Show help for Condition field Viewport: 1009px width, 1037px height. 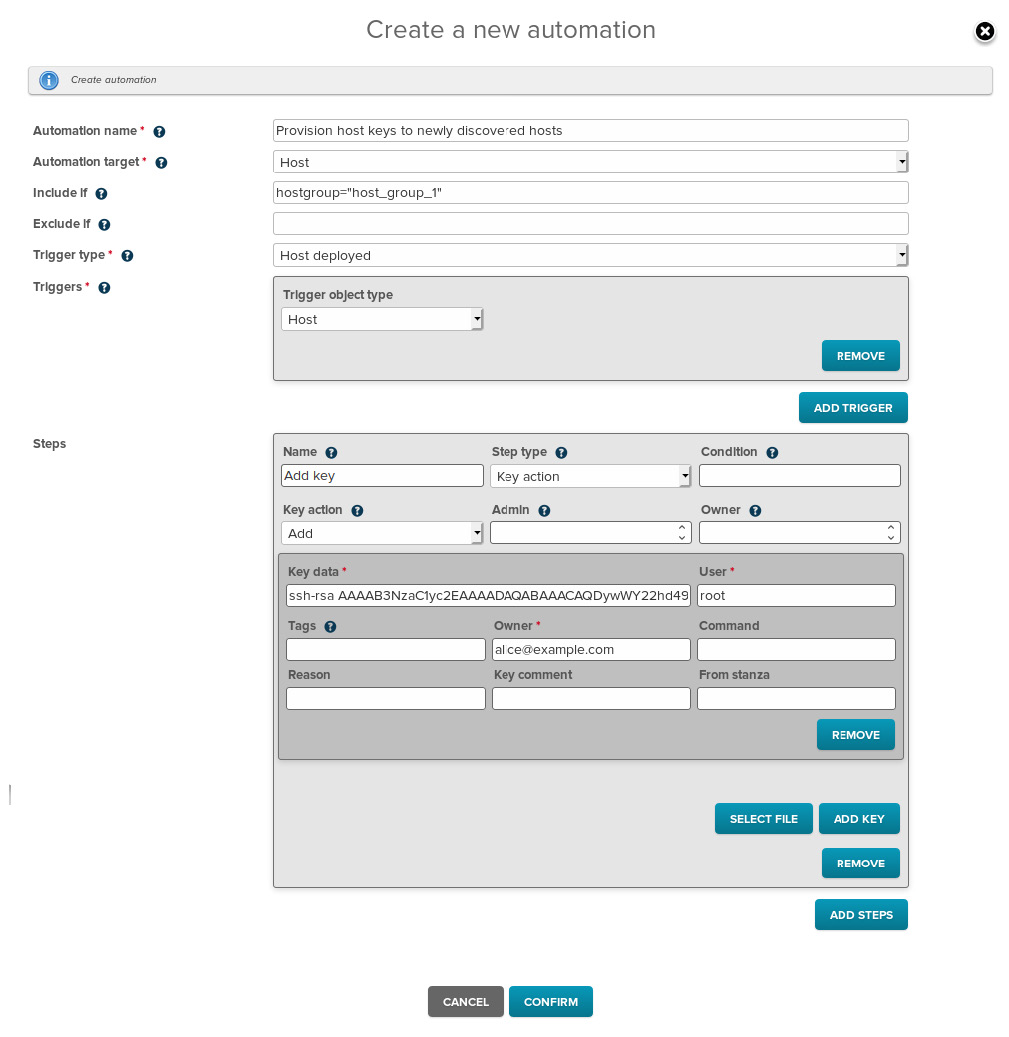(x=772, y=452)
